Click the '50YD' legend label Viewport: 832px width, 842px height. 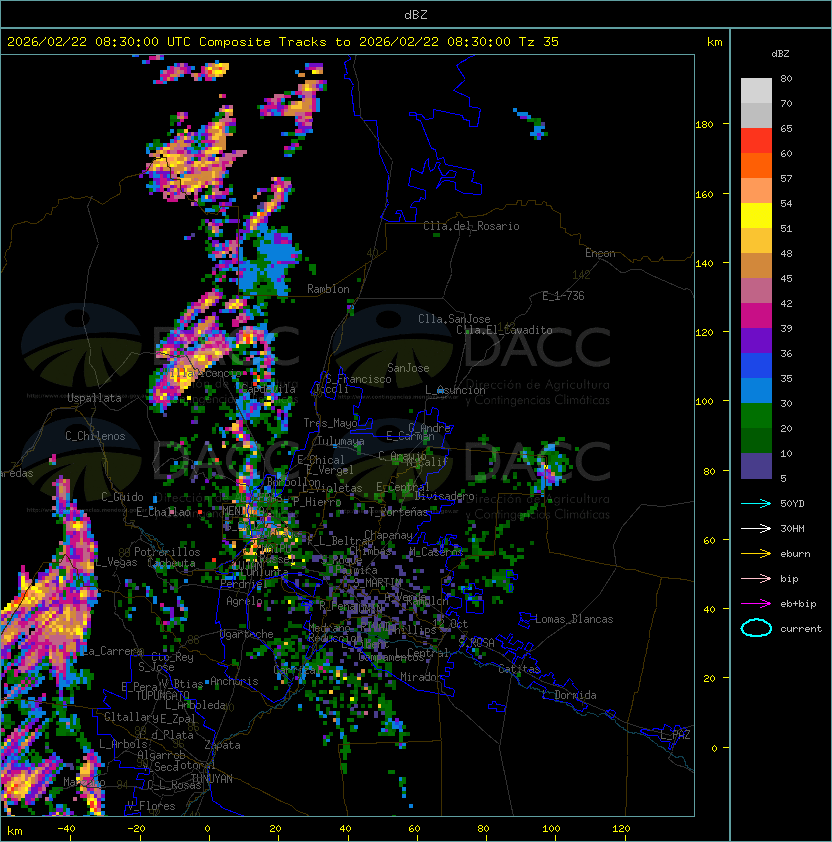coord(792,504)
